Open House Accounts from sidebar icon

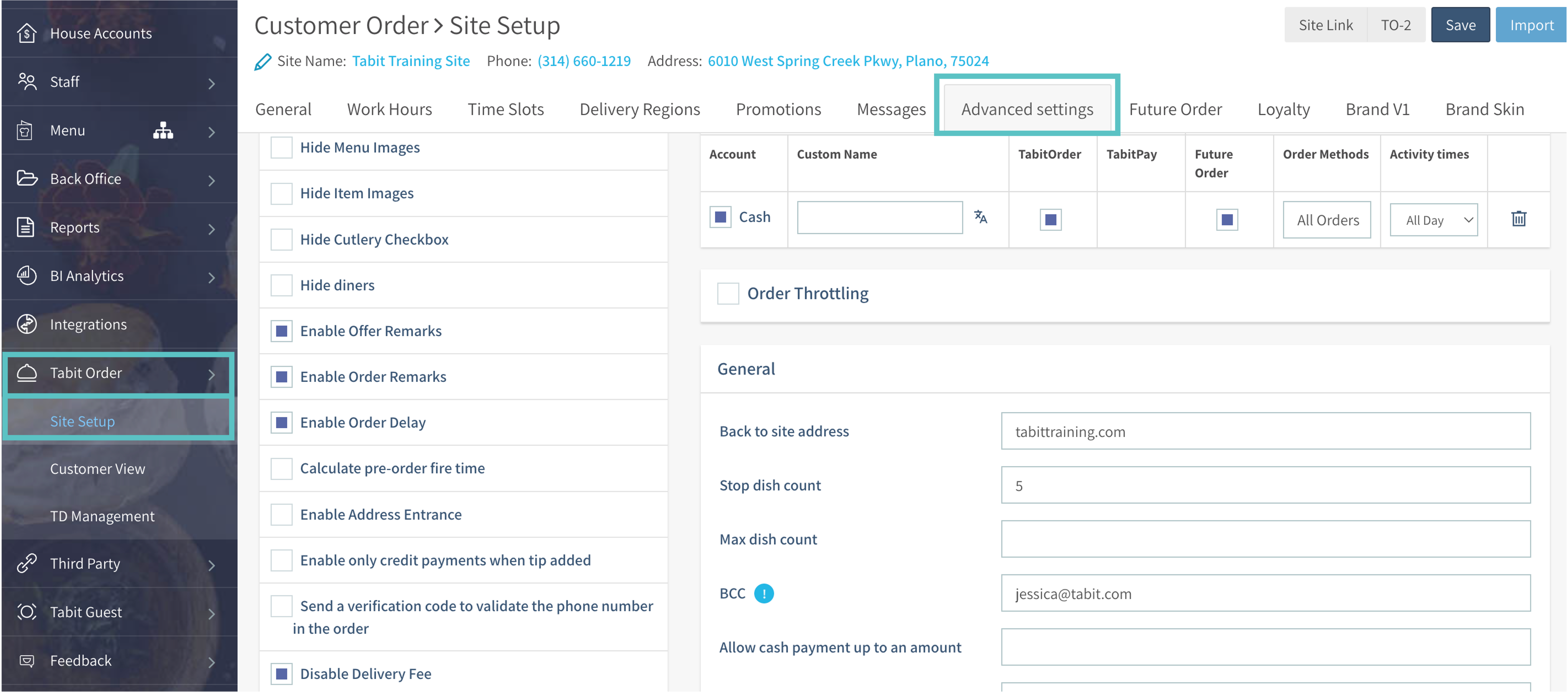coord(26,33)
